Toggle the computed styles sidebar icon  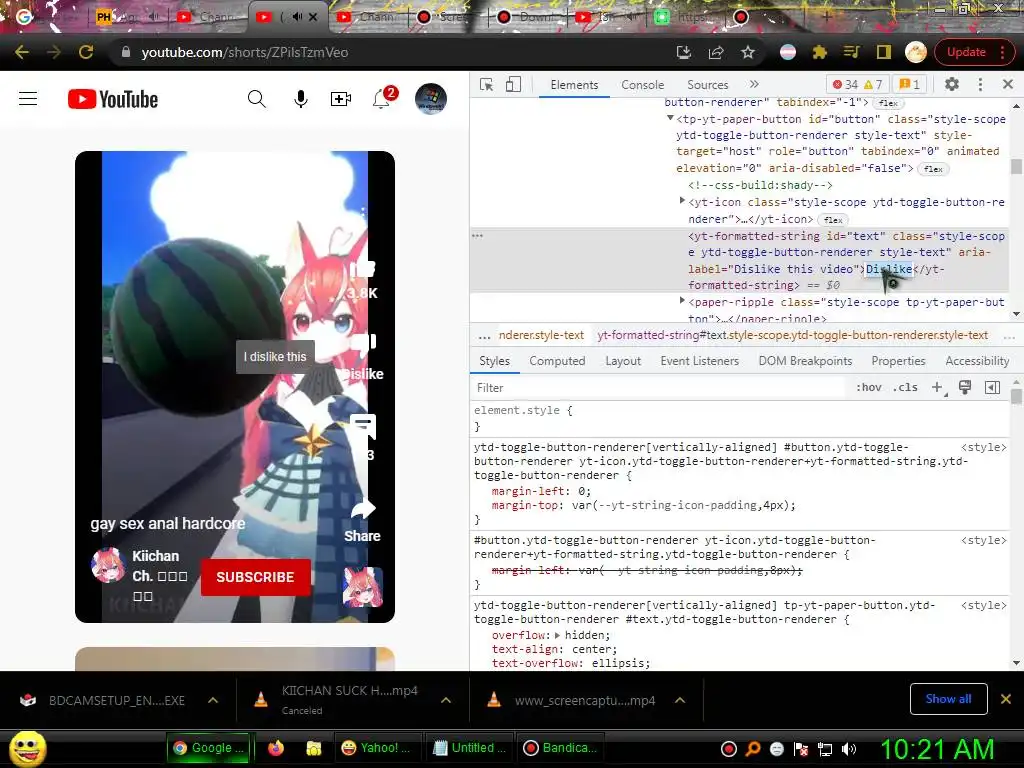click(x=992, y=387)
